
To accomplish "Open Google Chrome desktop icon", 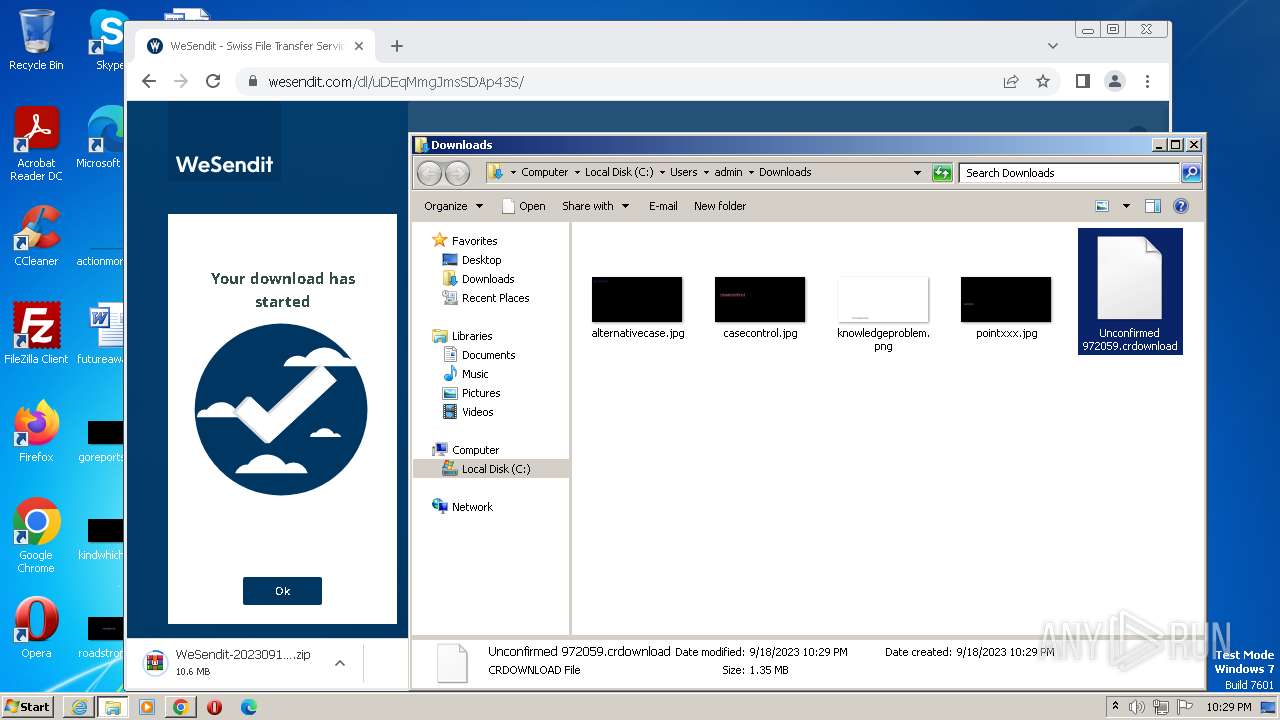I will point(36,535).
